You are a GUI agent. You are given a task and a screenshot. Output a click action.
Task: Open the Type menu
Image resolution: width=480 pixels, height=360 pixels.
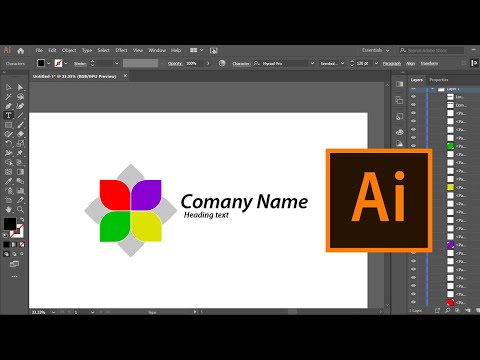87,50
